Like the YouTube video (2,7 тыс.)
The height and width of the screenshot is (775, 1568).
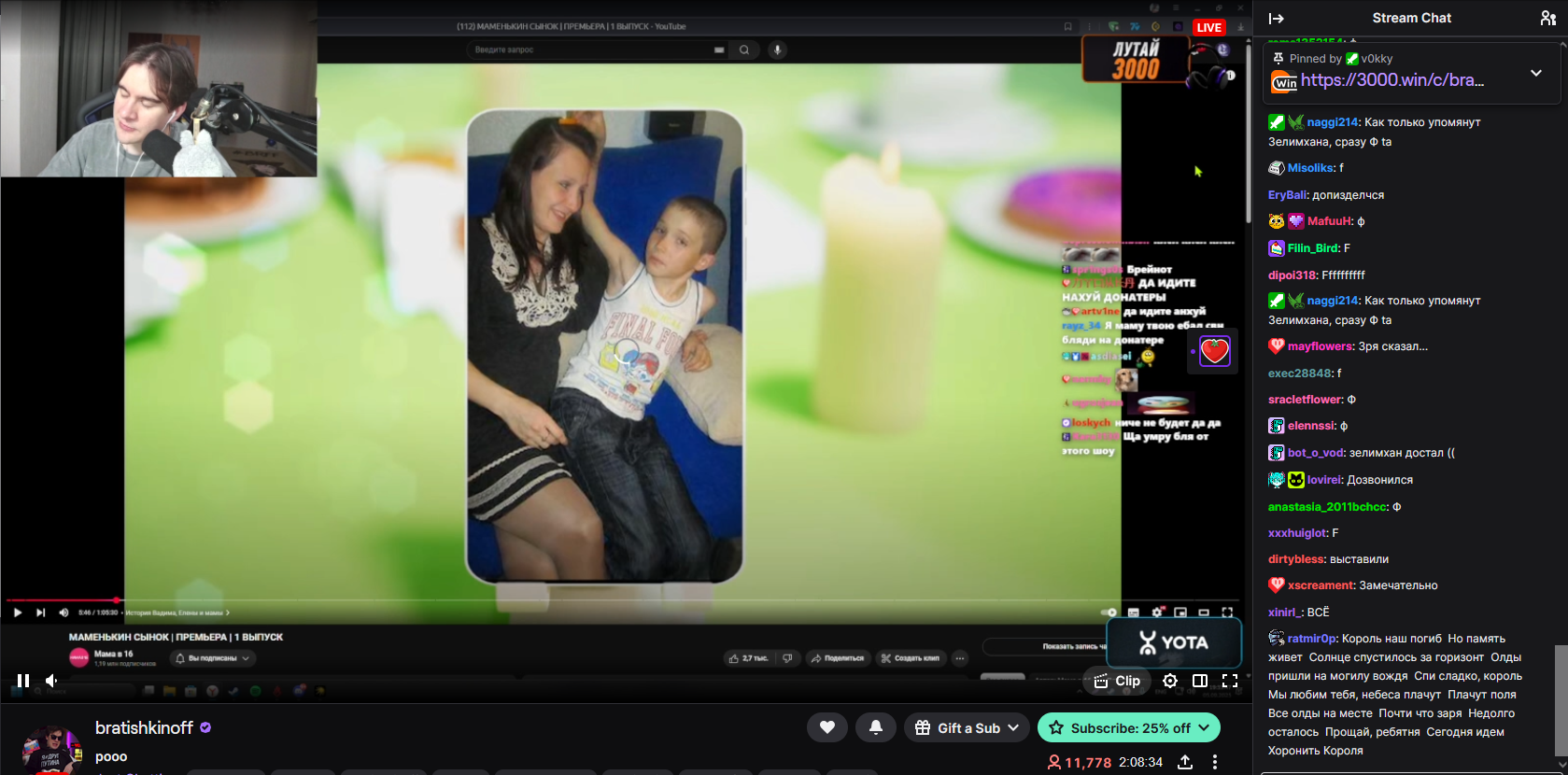coord(749,658)
